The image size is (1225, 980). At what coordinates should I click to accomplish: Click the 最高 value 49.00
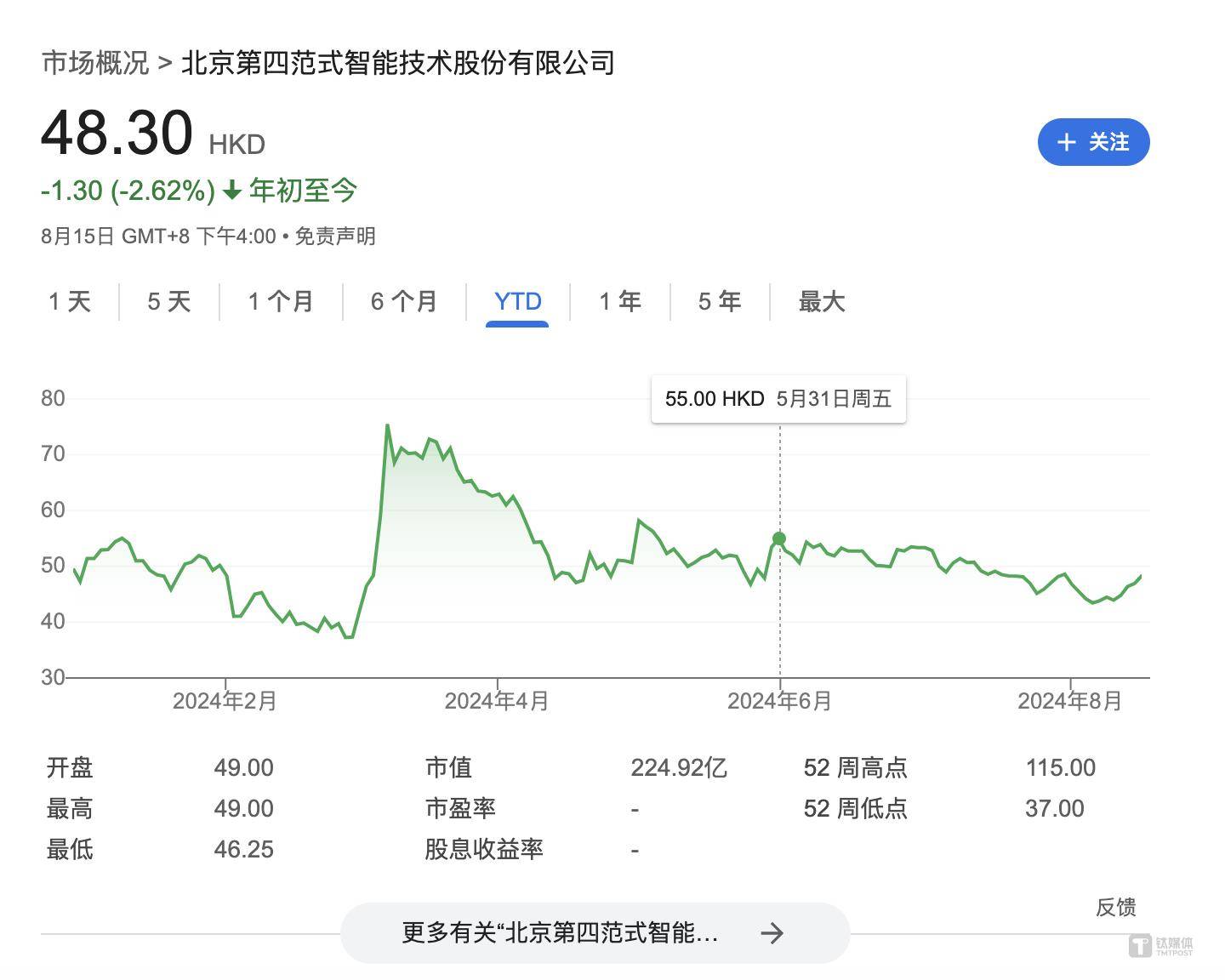(244, 808)
